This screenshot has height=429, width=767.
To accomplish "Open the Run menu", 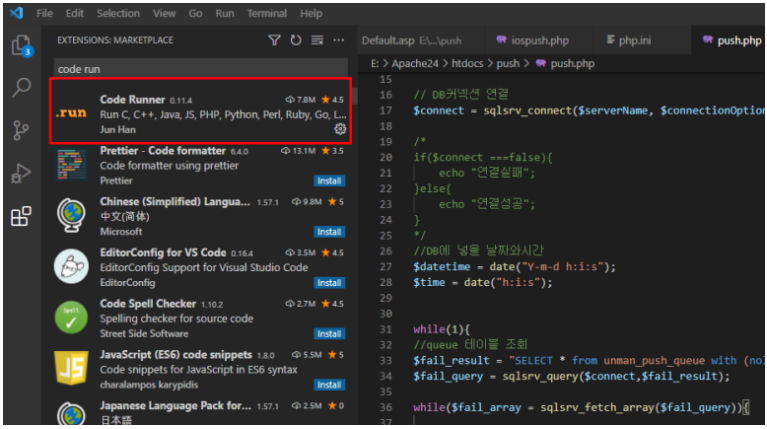I will [225, 13].
